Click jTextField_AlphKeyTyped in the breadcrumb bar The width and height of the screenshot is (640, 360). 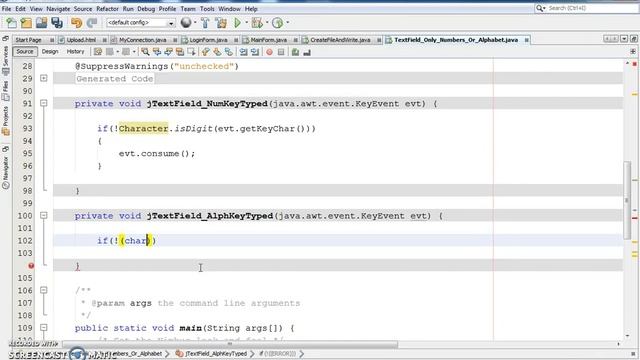[x=216, y=353]
